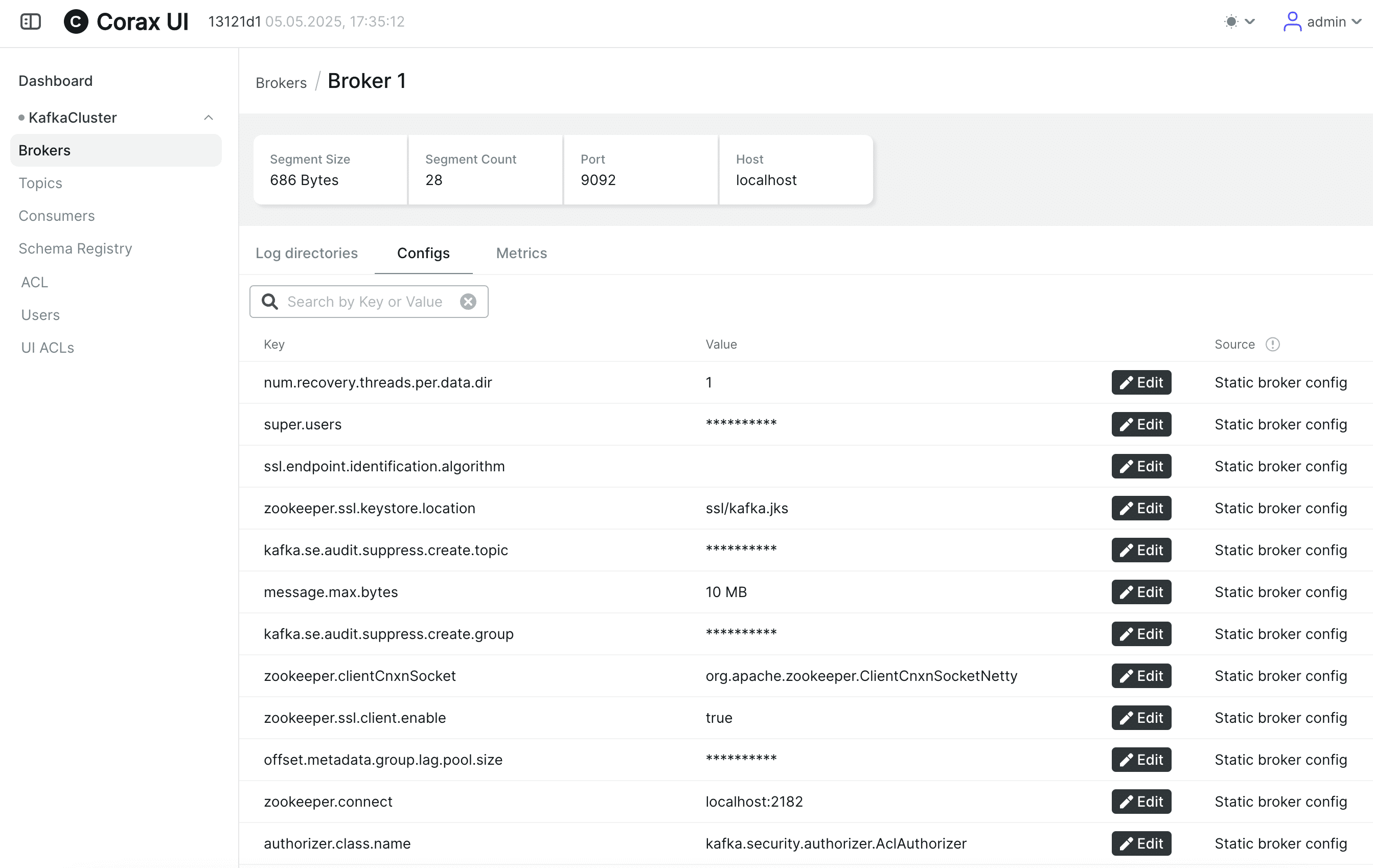Click the Key column header
Image resolution: width=1373 pixels, height=868 pixels.
[x=274, y=345]
